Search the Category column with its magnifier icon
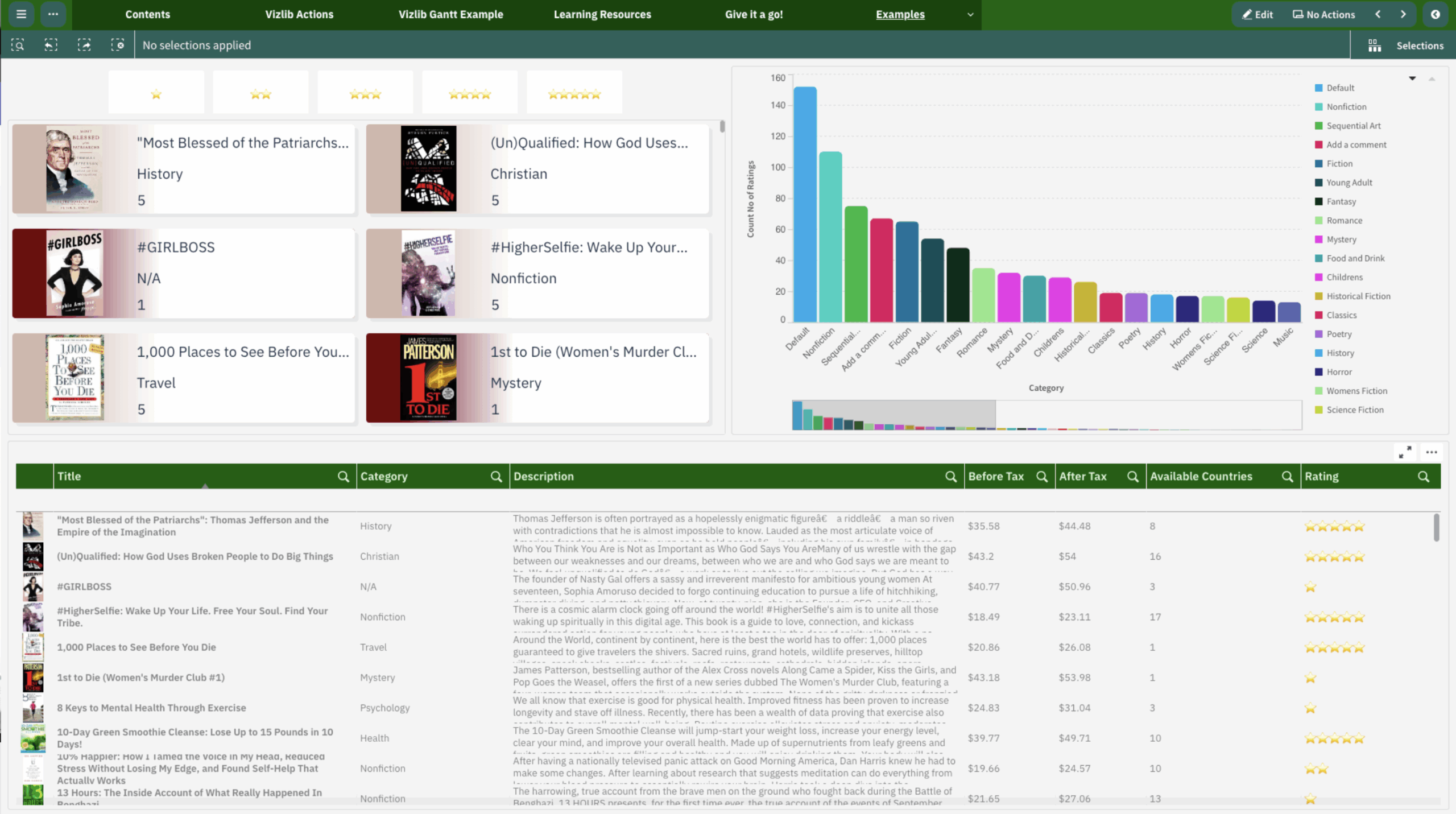The image size is (1456, 814). coord(497,476)
